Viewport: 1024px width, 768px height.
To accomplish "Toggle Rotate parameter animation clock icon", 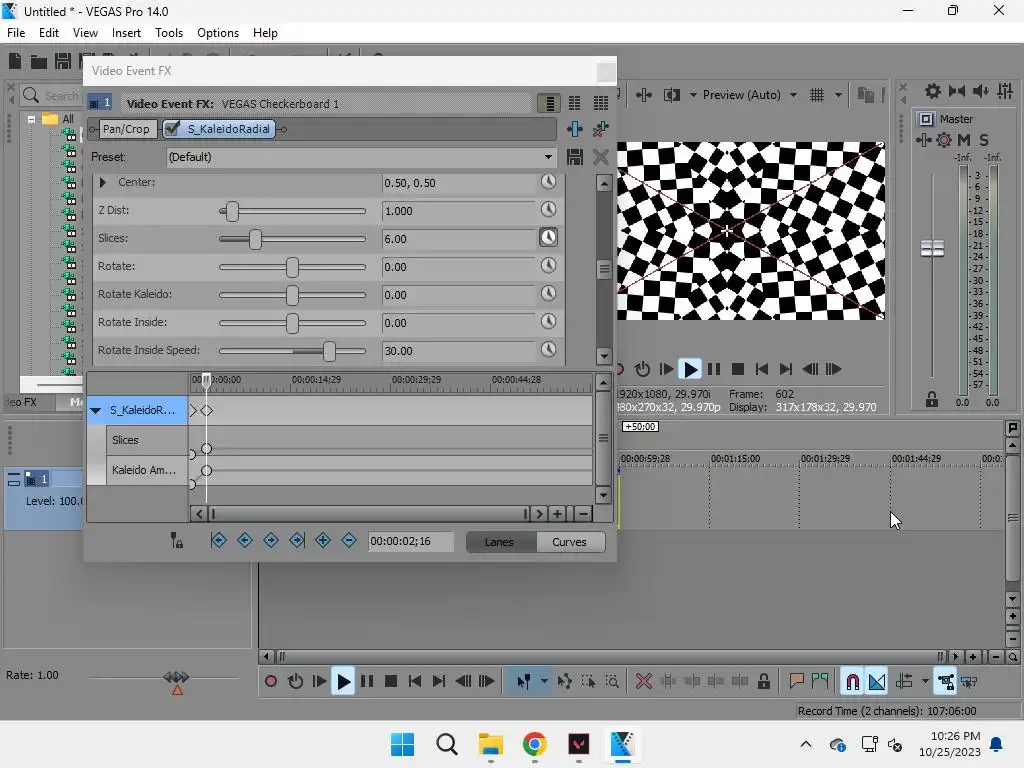I will point(549,266).
